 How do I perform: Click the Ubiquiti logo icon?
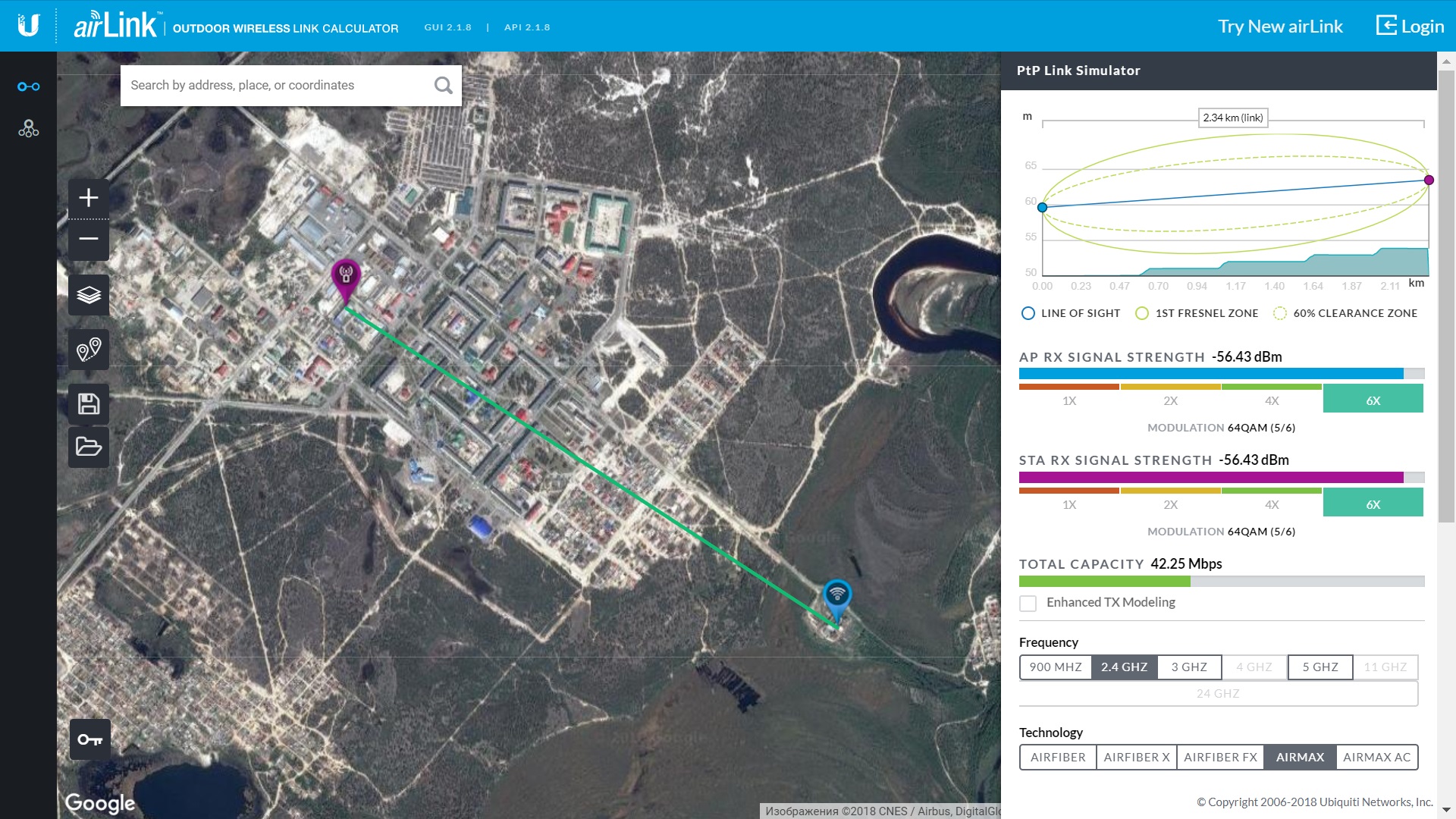point(28,26)
